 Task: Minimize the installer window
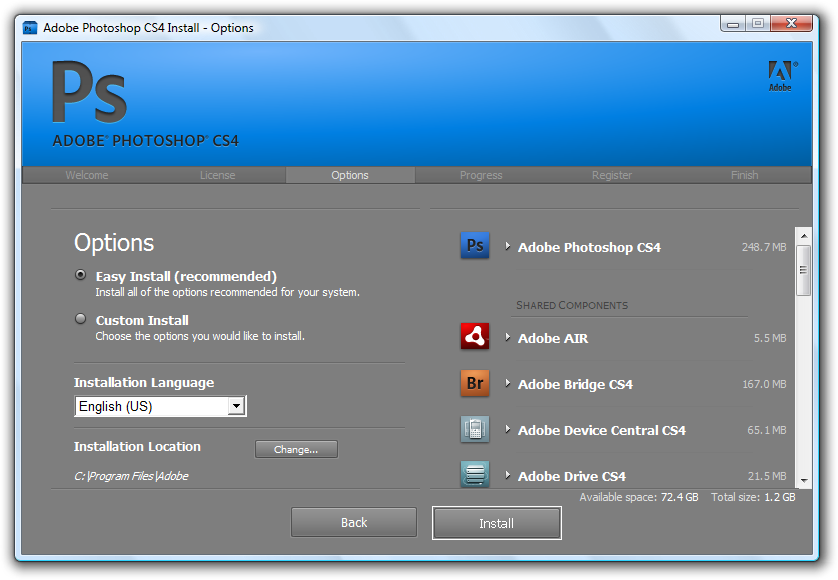733,24
